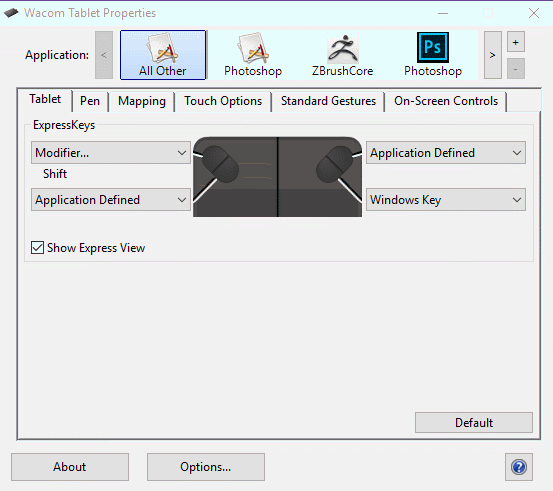Screen dimensions: 553x491
Task: Click the right ExpressKey on the tablet image
Action: 334,164
